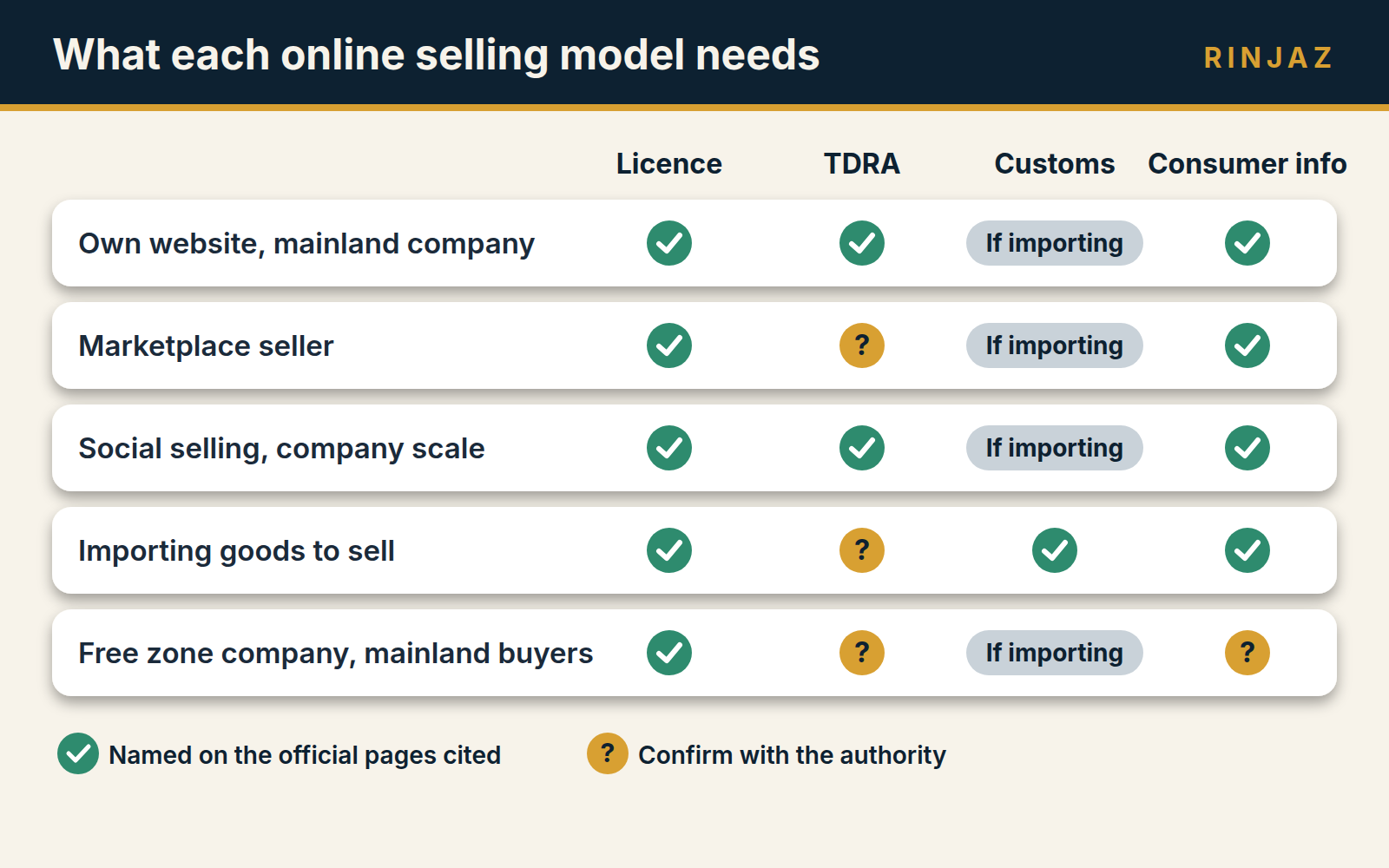Click 'Named on the official pages cited' text
The image size is (1389, 868).
(305, 755)
